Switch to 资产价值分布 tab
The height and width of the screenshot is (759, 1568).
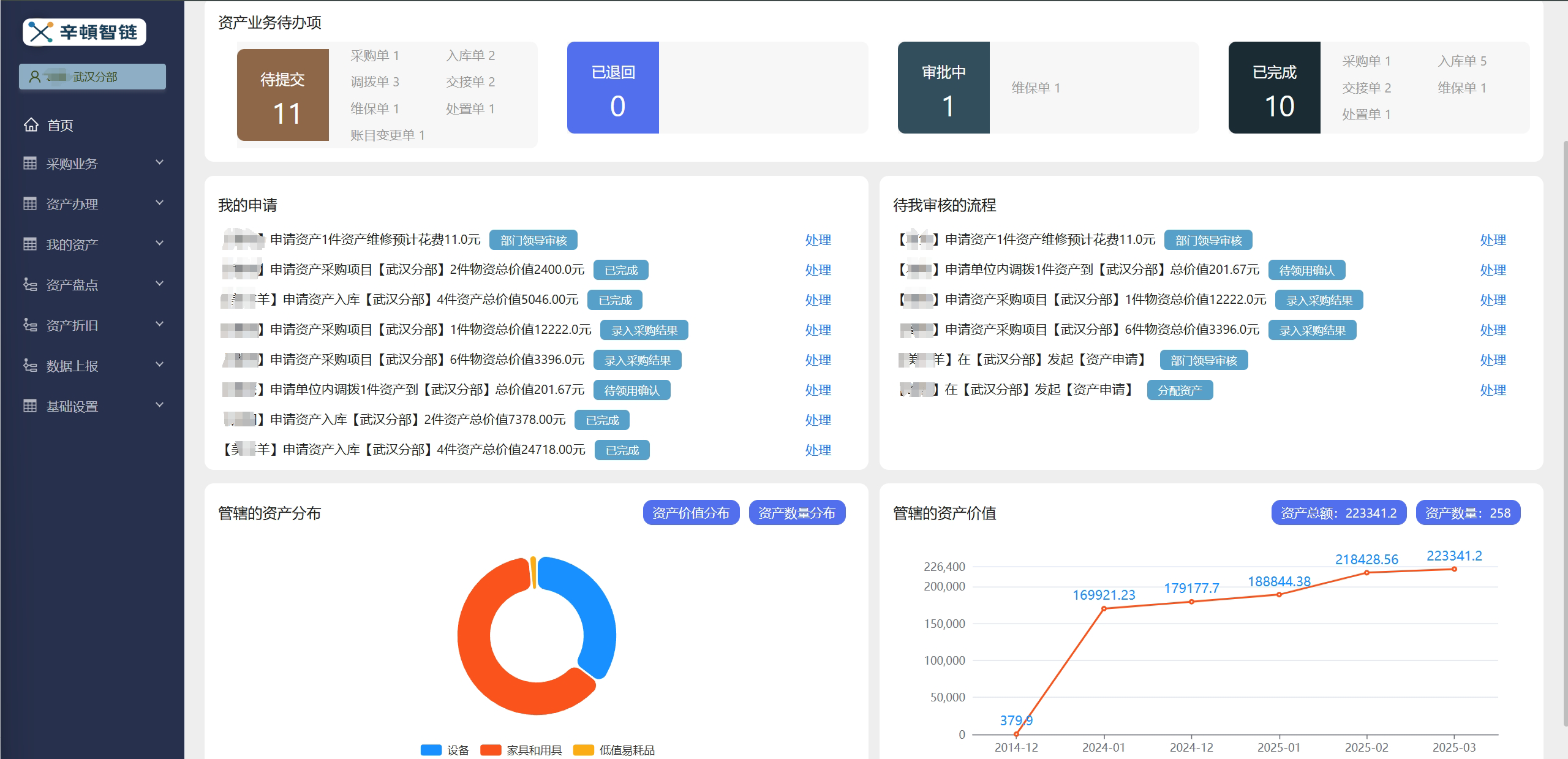click(x=690, y=513)
